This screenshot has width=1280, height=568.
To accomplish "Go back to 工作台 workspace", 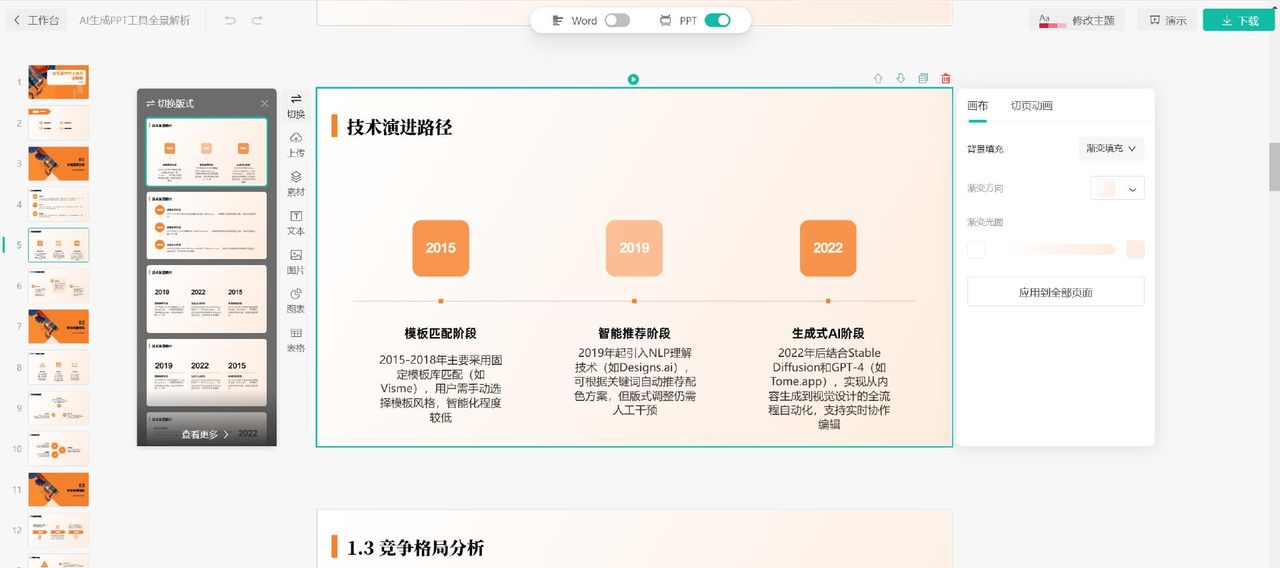I will [x=36, y=20].
